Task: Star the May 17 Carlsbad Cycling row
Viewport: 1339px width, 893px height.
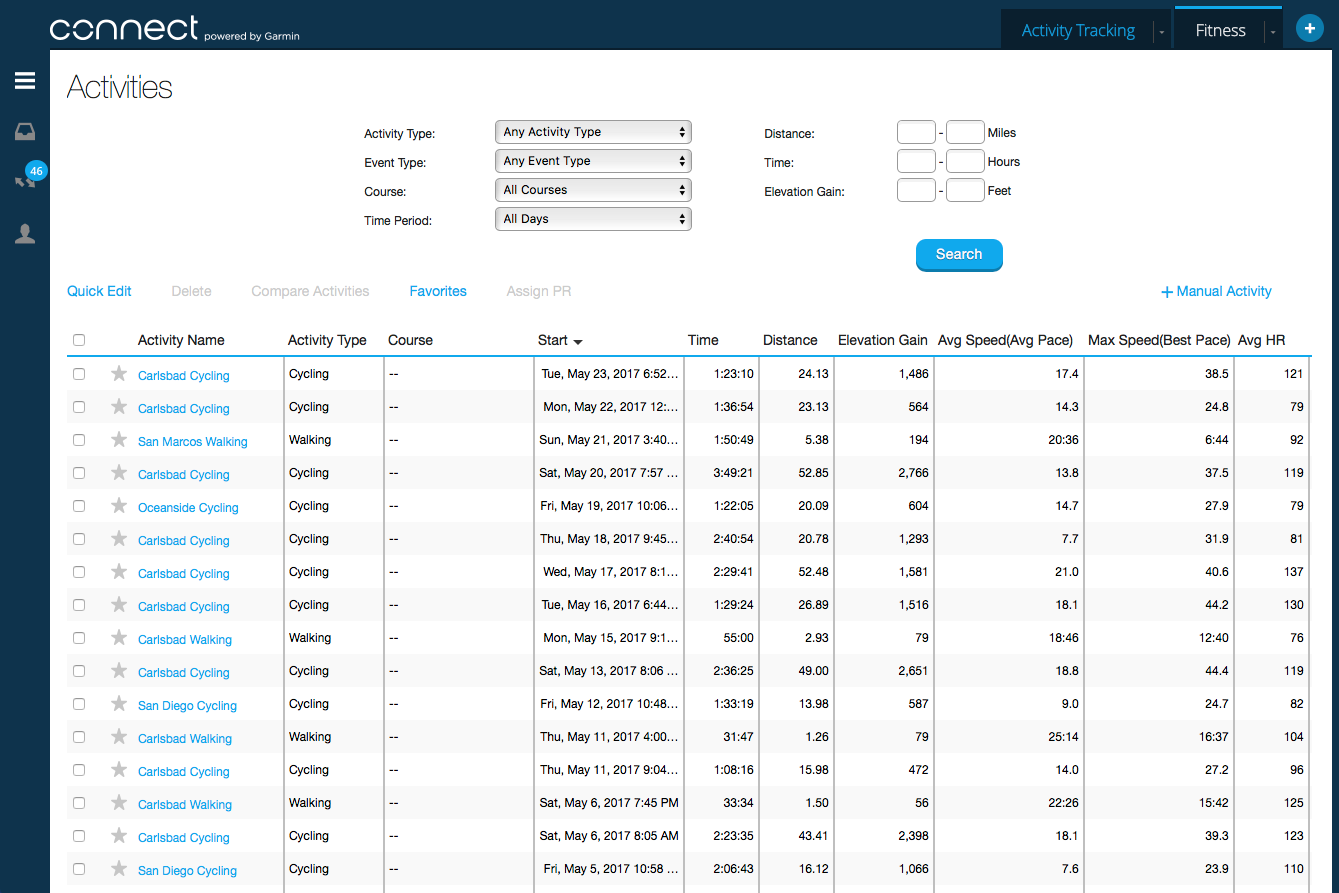Action: point(119,572)
